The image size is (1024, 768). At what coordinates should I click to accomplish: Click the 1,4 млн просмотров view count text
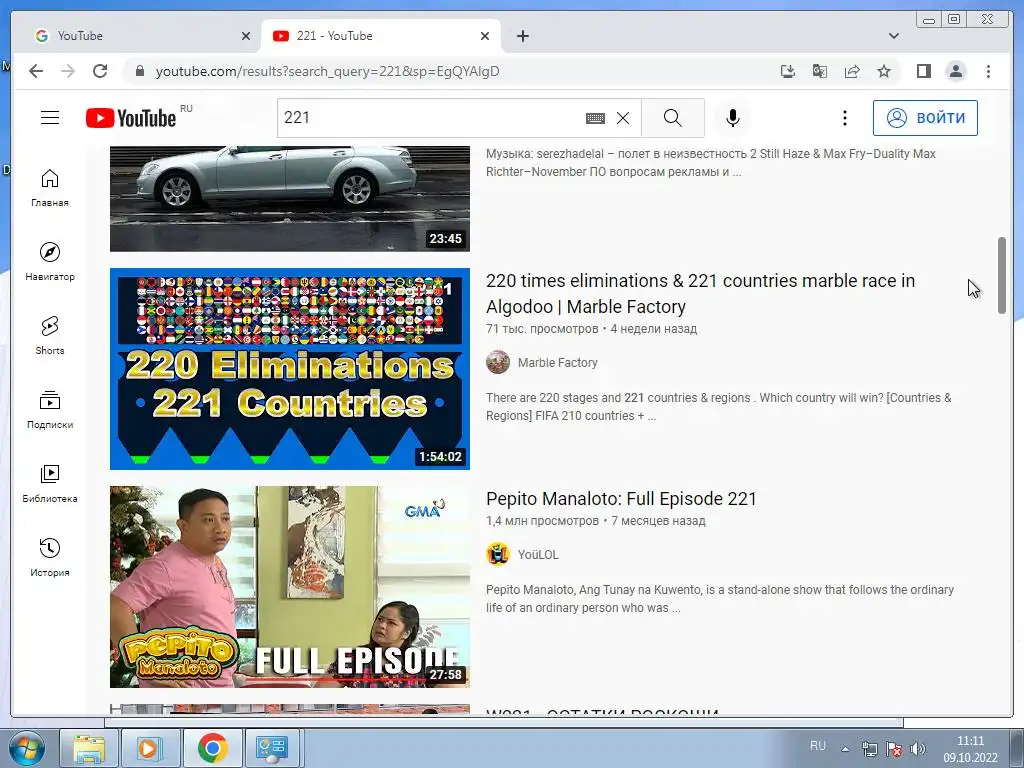[542, 521]
